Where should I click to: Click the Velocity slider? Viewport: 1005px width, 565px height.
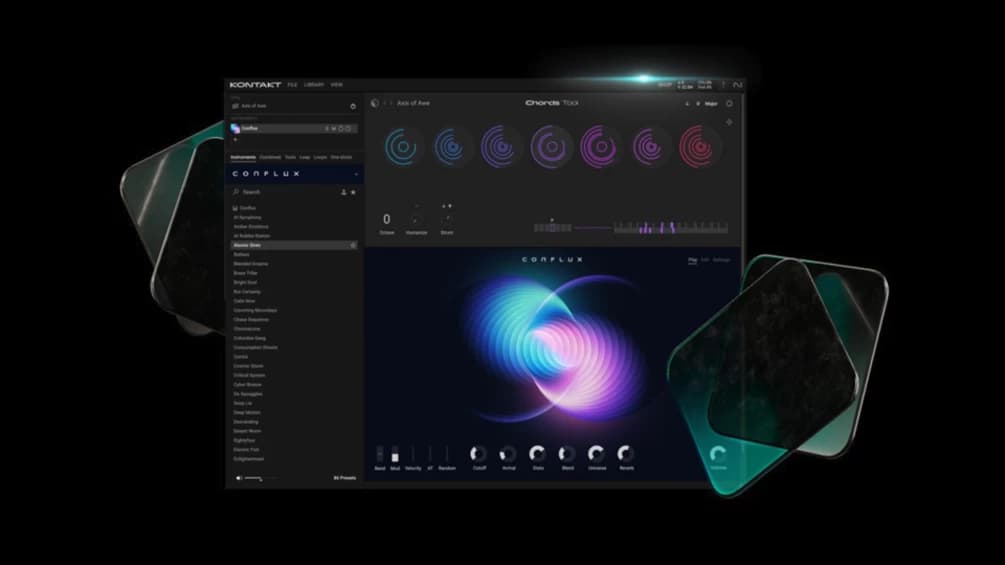click(x=413, y=454)
